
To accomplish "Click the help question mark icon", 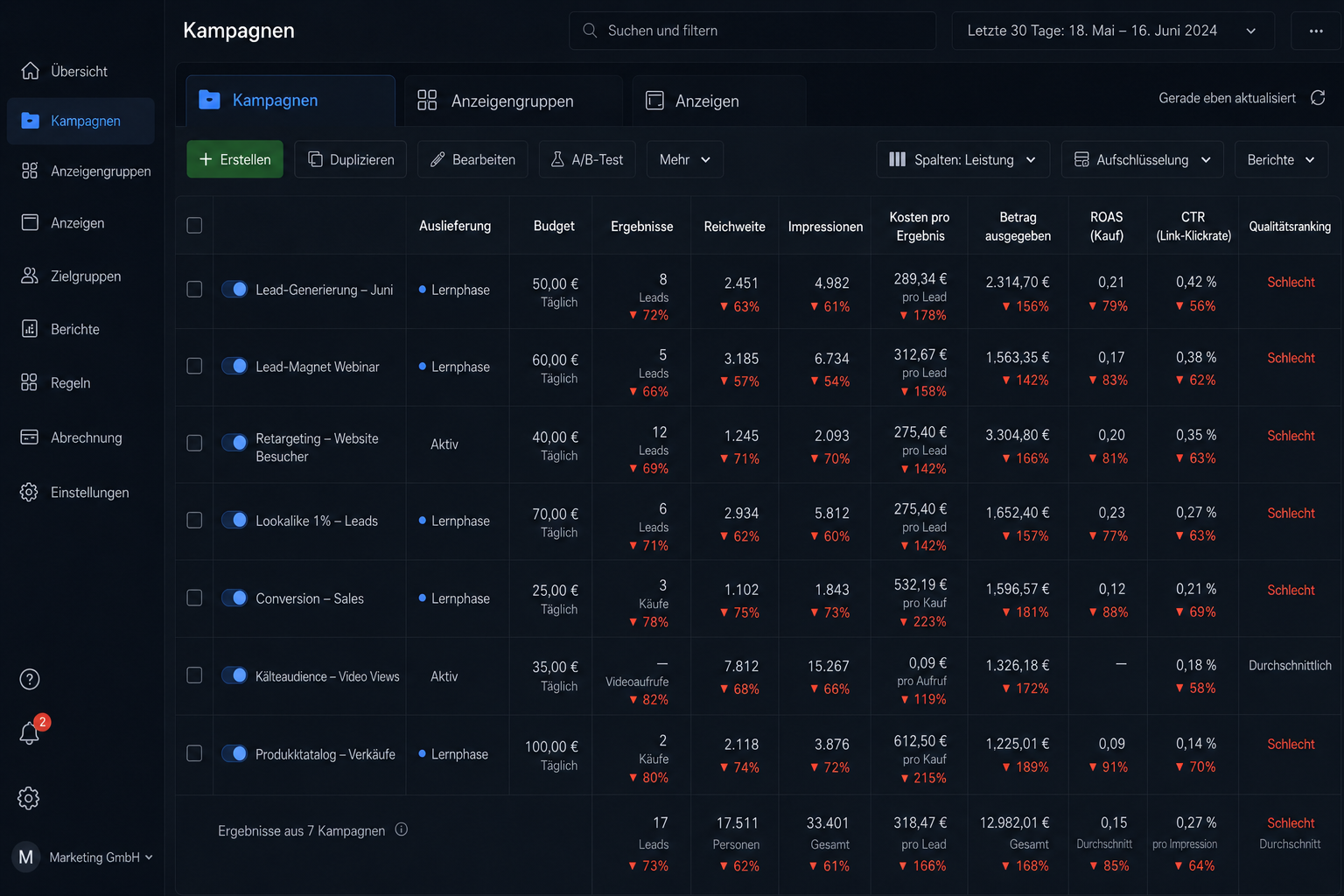I will coord(30,679).
